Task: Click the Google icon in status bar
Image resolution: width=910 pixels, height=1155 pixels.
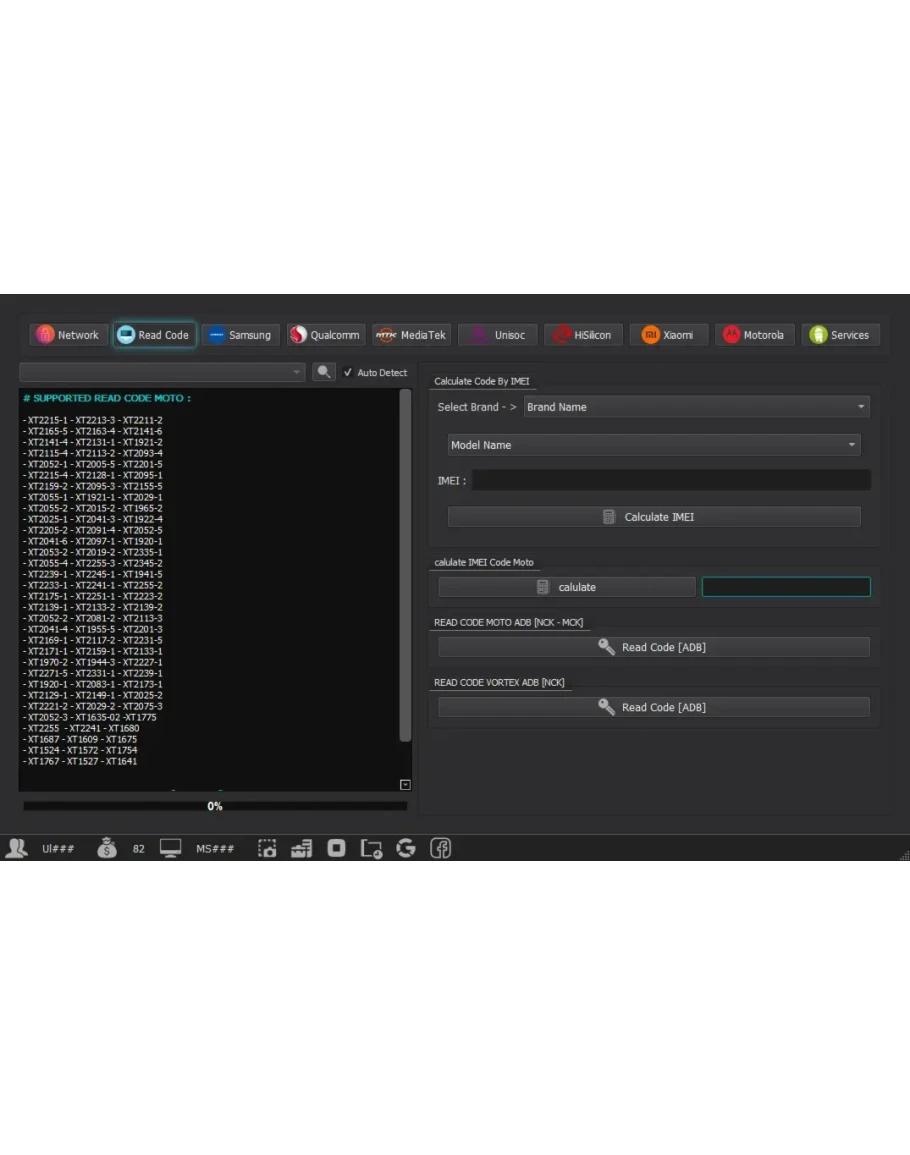Action: [x=406, y=848]
